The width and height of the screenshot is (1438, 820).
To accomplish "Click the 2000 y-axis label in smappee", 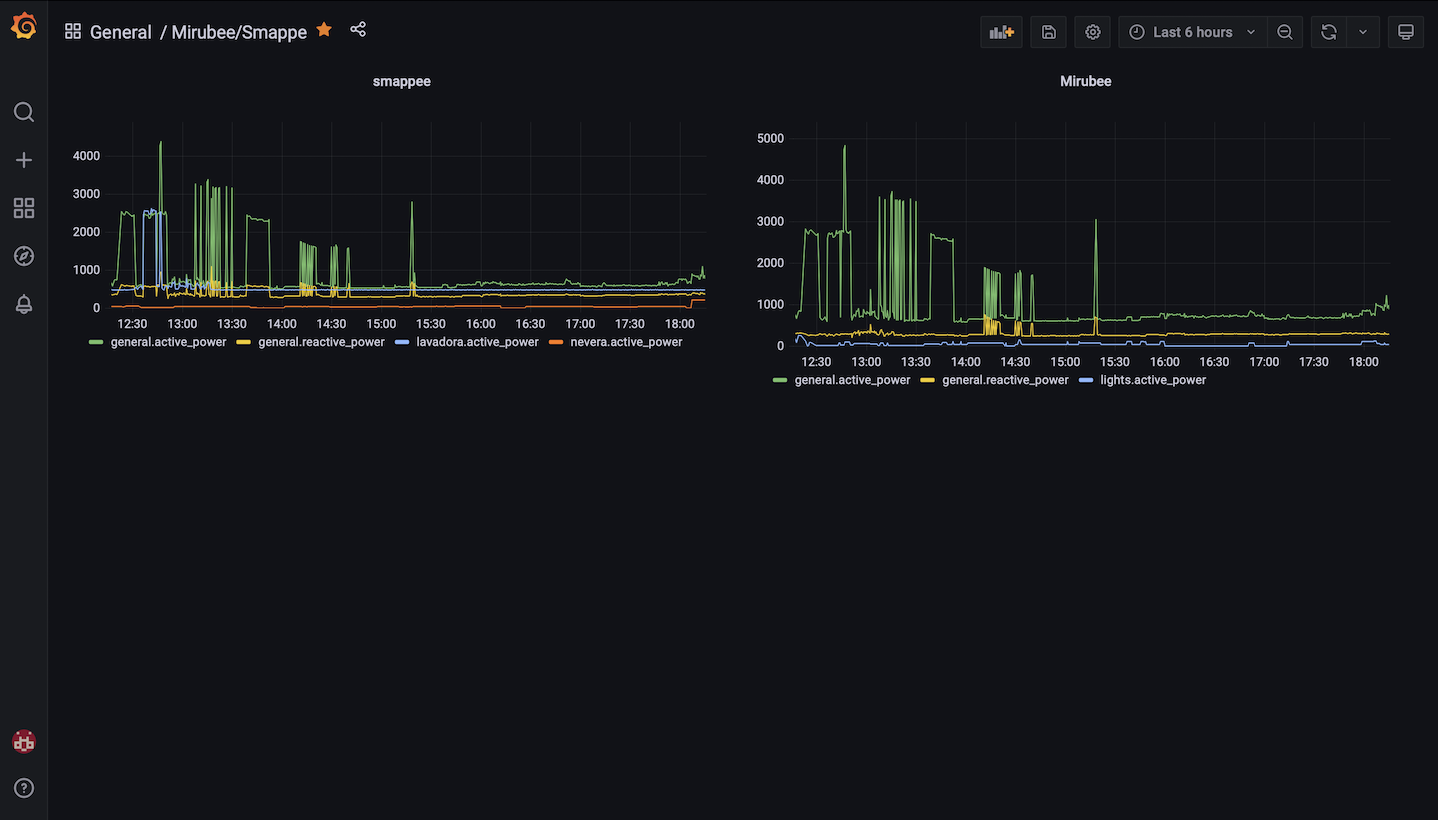I will [87, 232].
